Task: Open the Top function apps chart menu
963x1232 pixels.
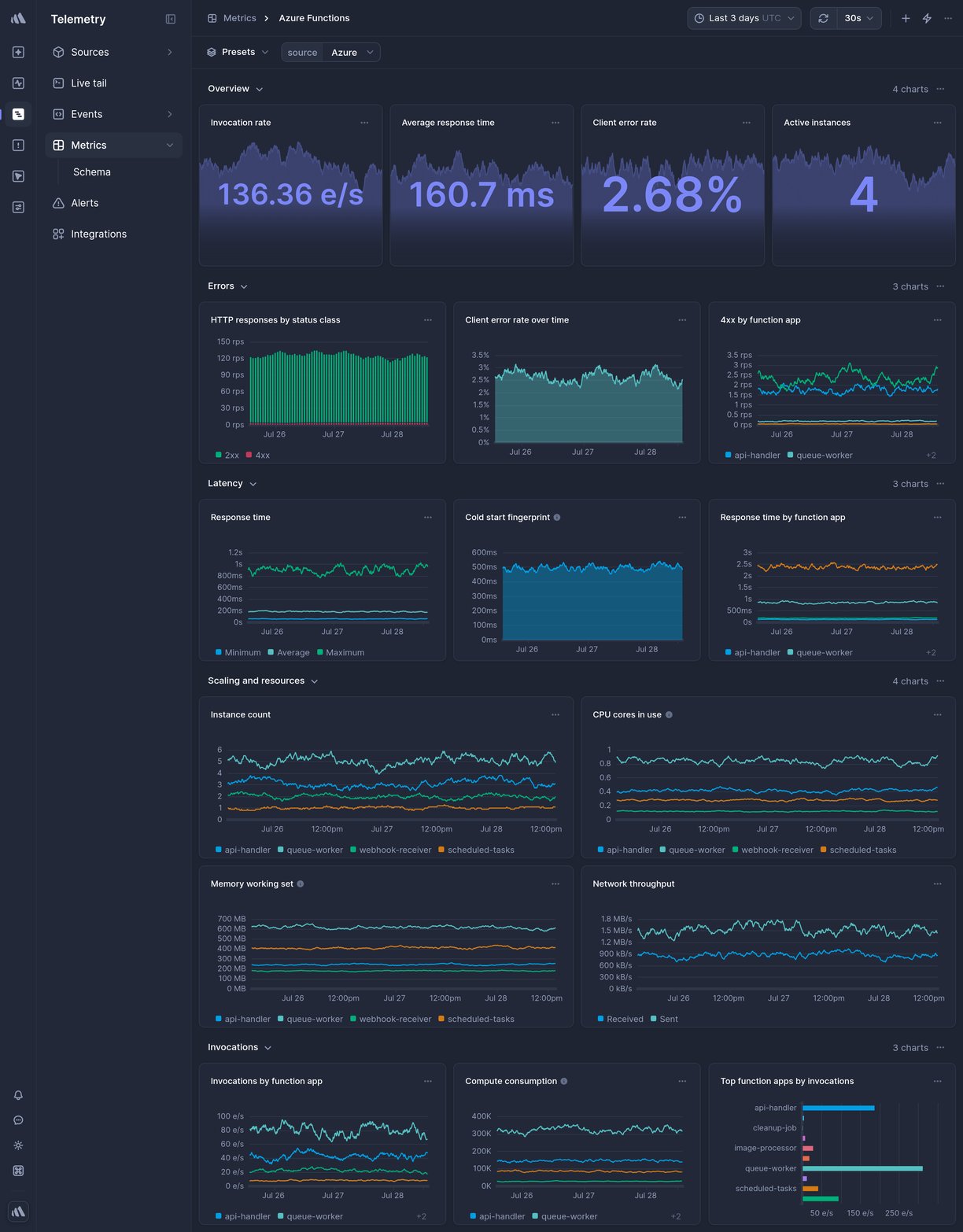Action: pos(938,1082)
